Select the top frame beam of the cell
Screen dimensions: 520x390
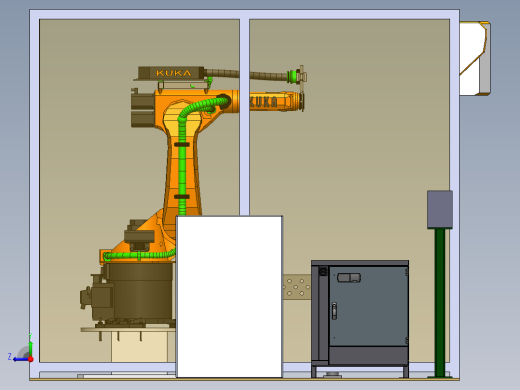point(244,14)
